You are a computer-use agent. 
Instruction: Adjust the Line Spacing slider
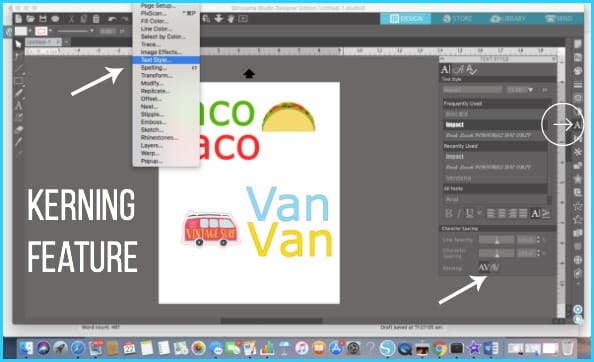(x=497, y=240)
